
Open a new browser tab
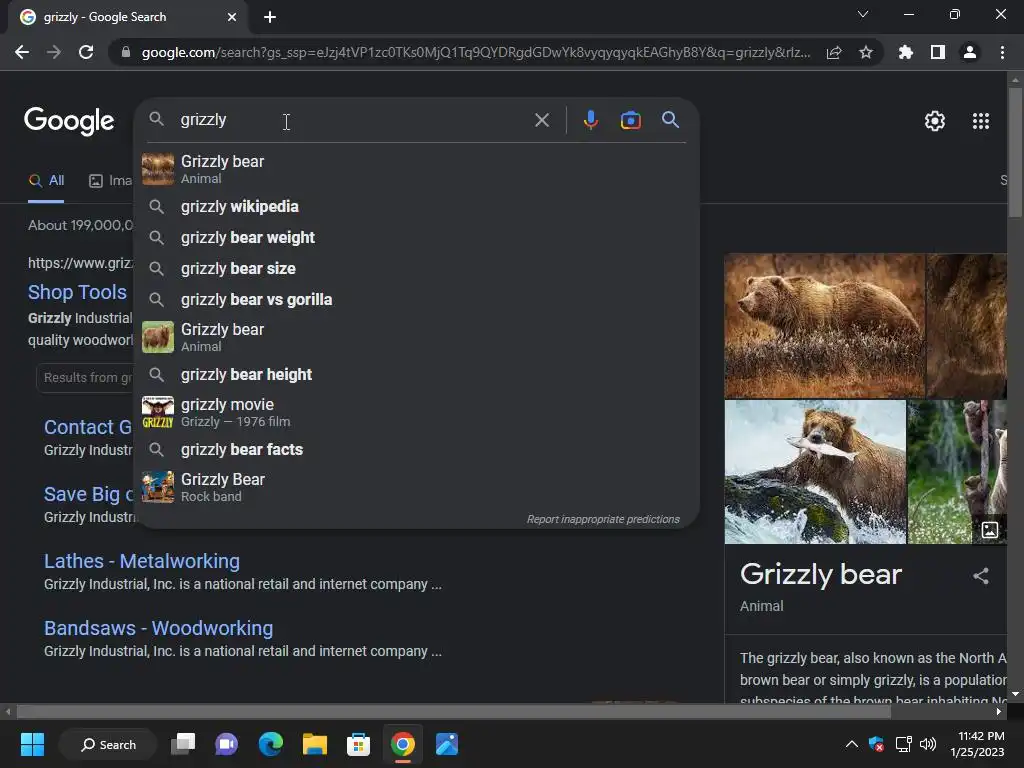pos(270,17)
